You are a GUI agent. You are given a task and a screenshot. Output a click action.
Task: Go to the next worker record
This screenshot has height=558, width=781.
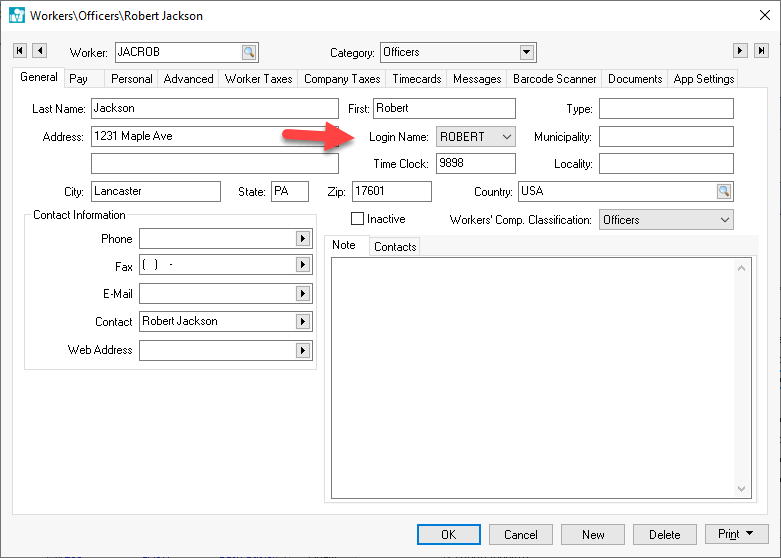(x=740, y=51)
